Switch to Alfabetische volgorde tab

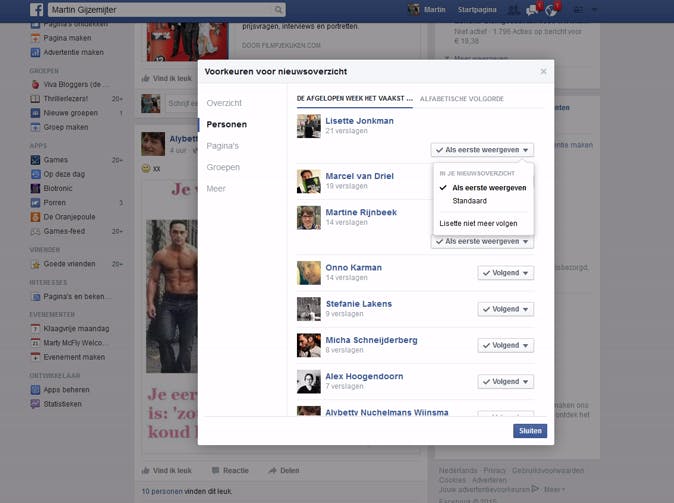point(462,98)
